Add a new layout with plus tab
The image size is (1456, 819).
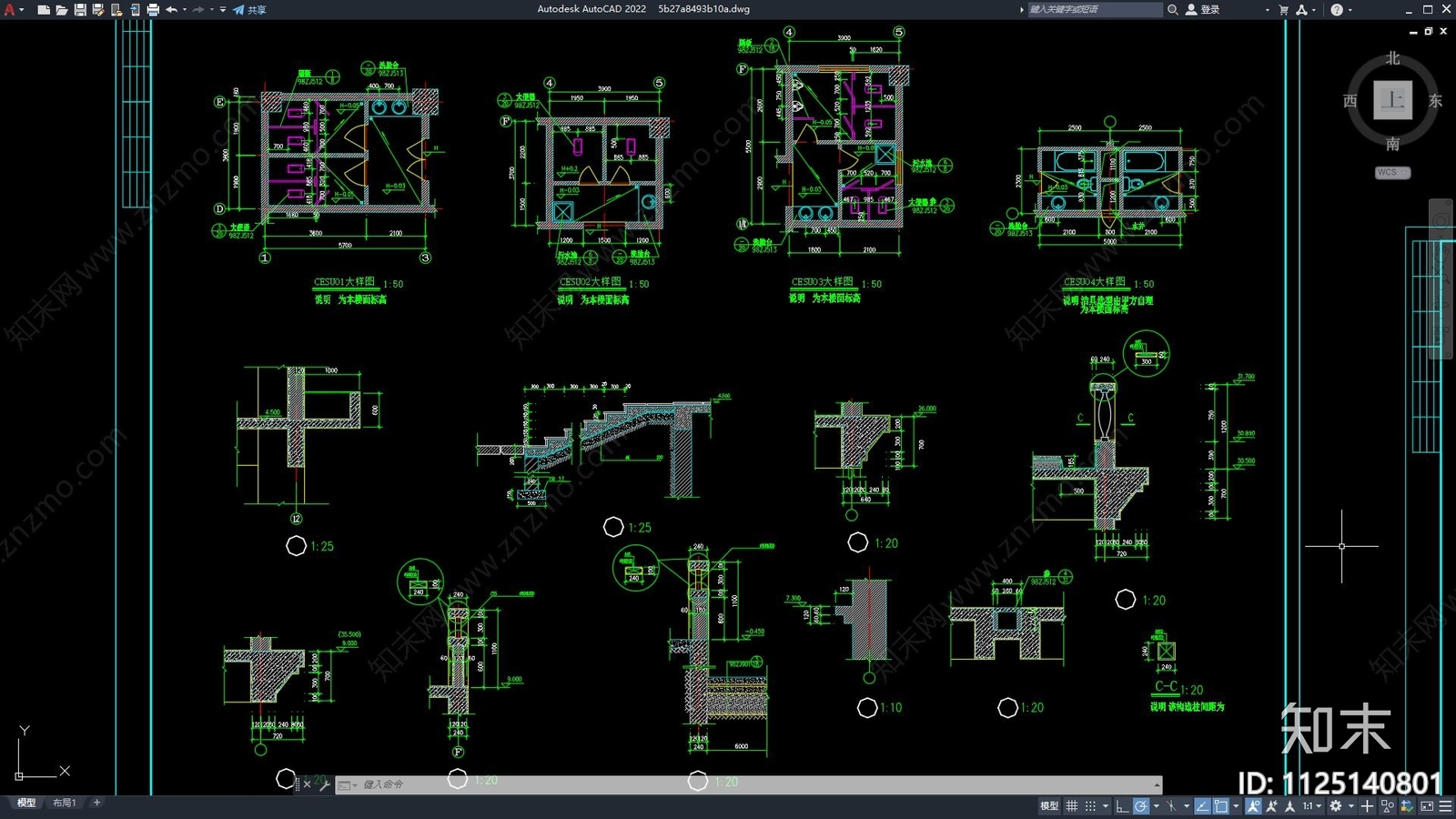click(x=96, y=803)
